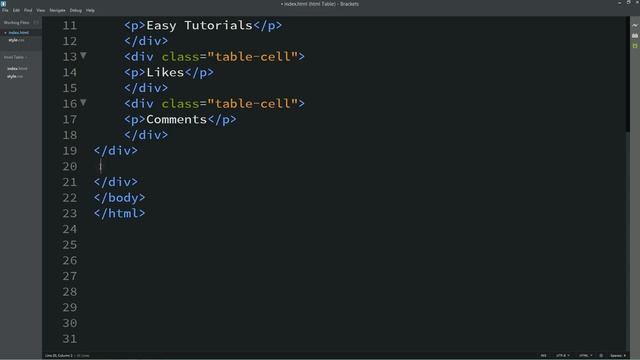This screenshot has height=360, width=640.
Task: Click the text 'Easy Tutorials' on line 11
Action: [199, 25]
